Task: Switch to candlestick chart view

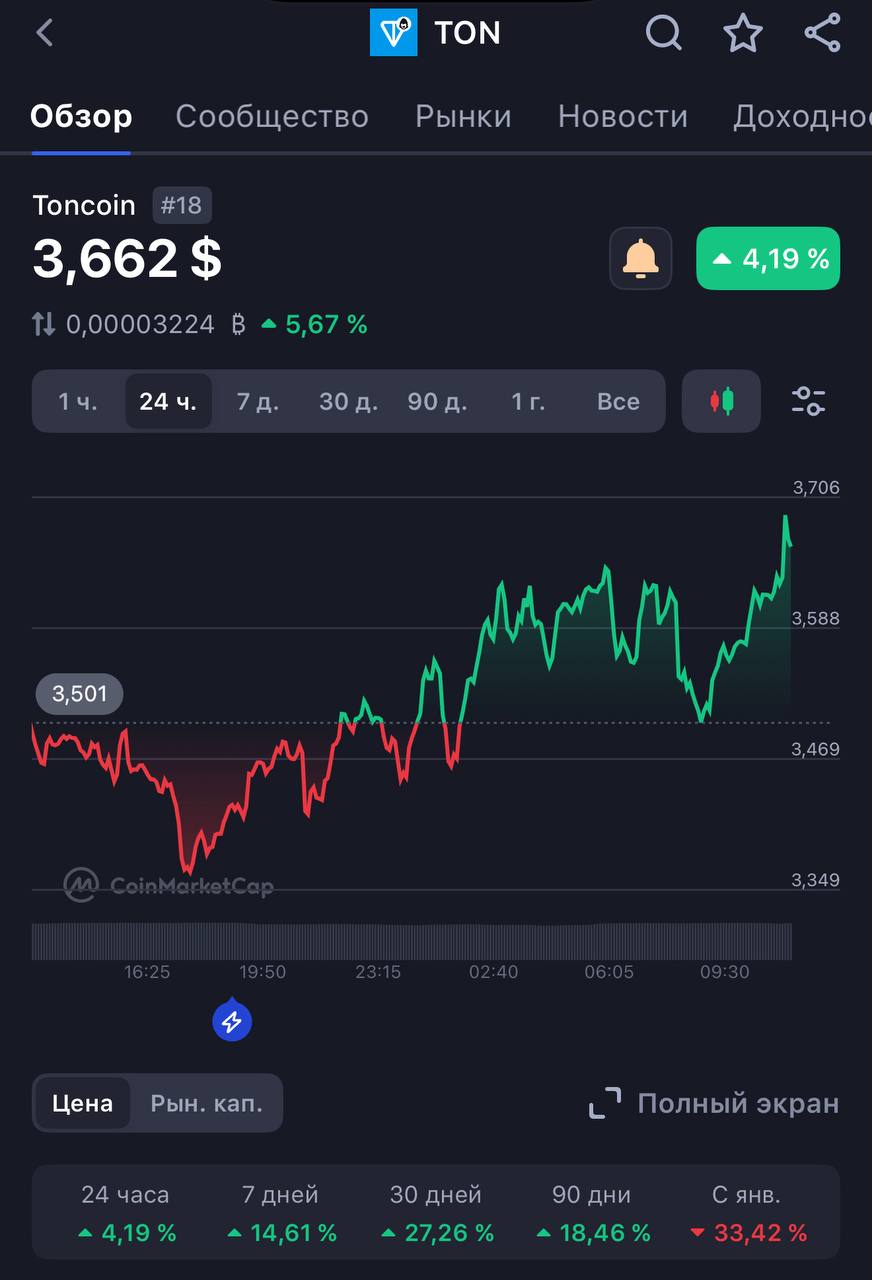Action: click(722, 401)
